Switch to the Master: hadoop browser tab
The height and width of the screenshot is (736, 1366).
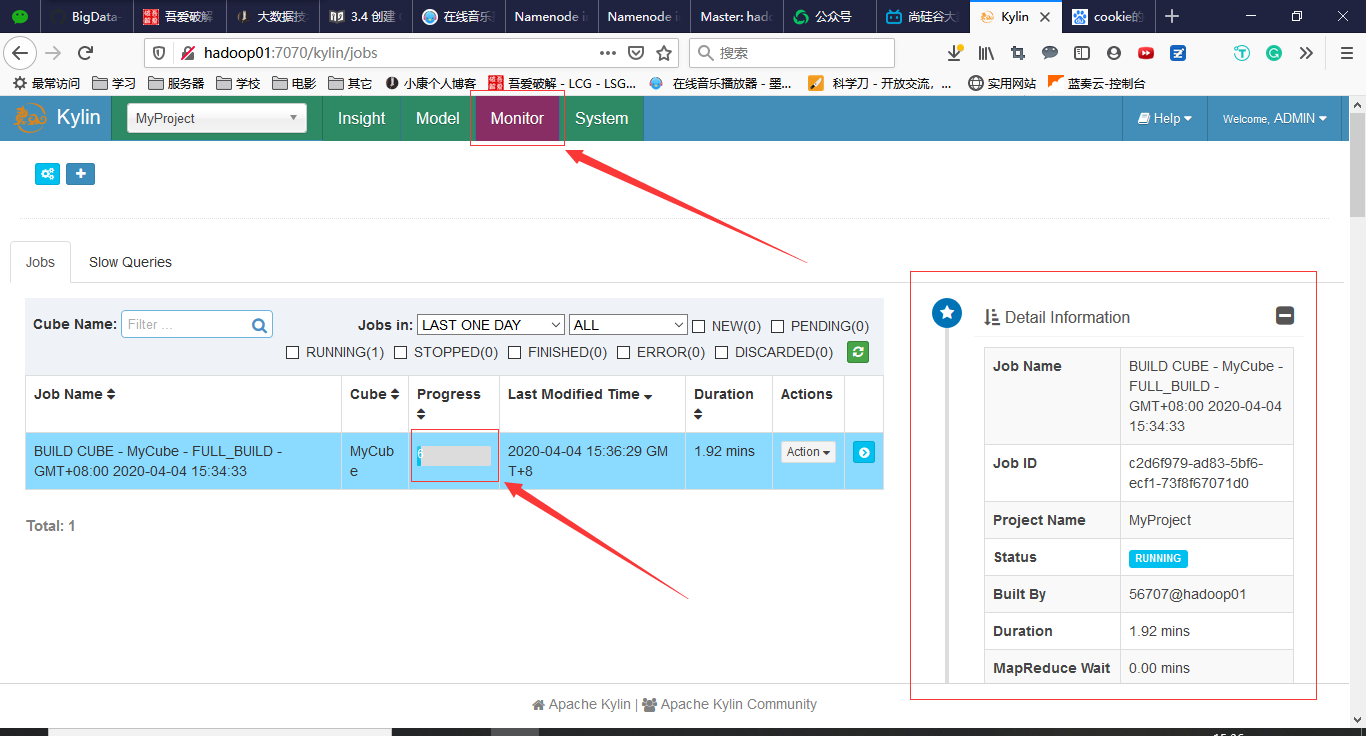737,16
